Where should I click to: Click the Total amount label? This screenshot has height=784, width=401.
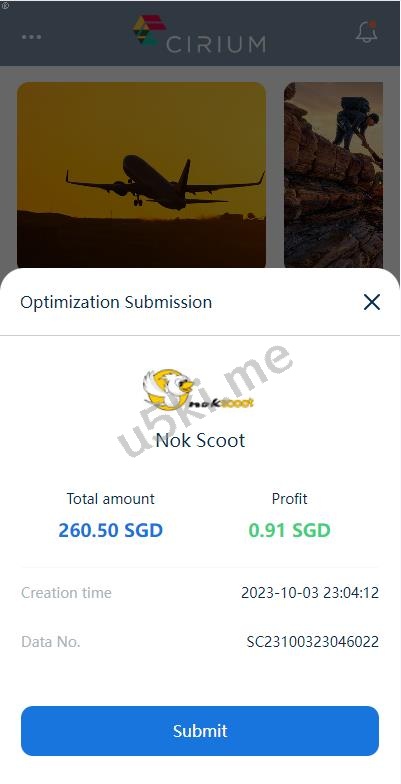point(110,498)
